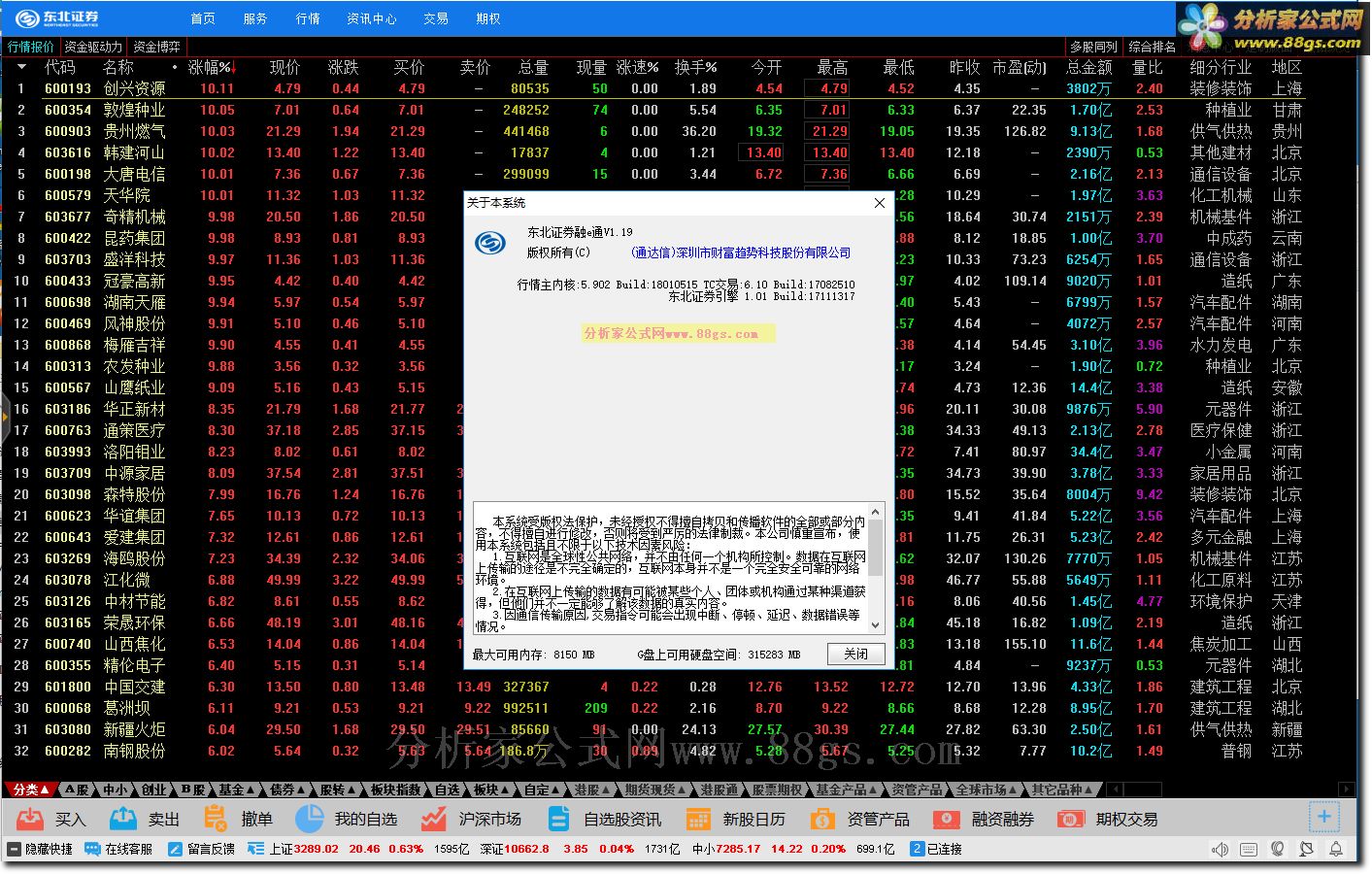Click the 隐藏快捷 hide shortcuts icon
1372x874 pixels.
pos(14,849)
